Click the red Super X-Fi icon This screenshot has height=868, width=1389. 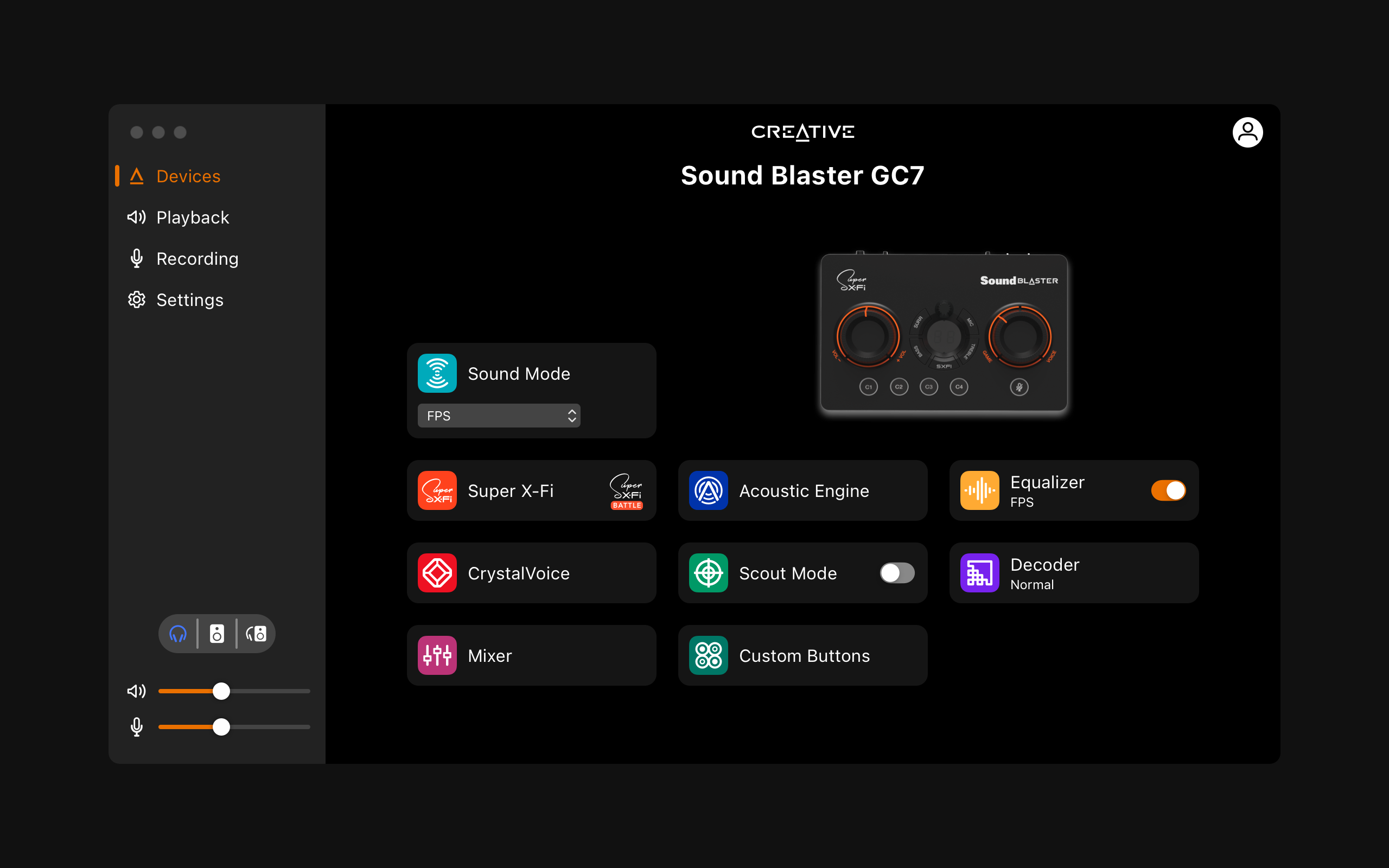tap(437, 490)
